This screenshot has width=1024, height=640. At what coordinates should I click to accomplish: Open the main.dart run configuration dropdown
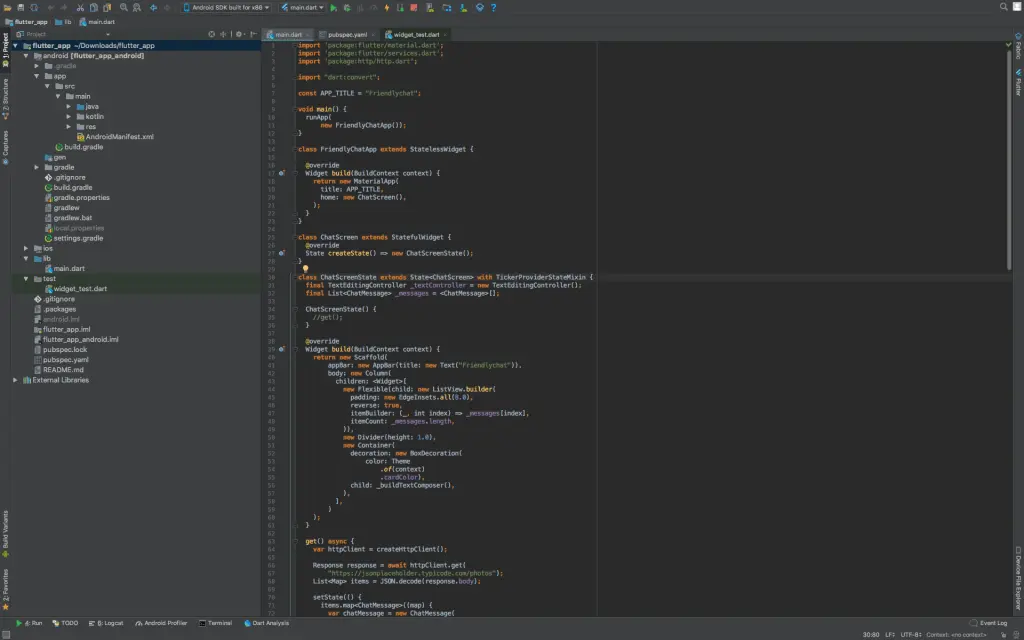pyautogui.click(x=300, y=7)
